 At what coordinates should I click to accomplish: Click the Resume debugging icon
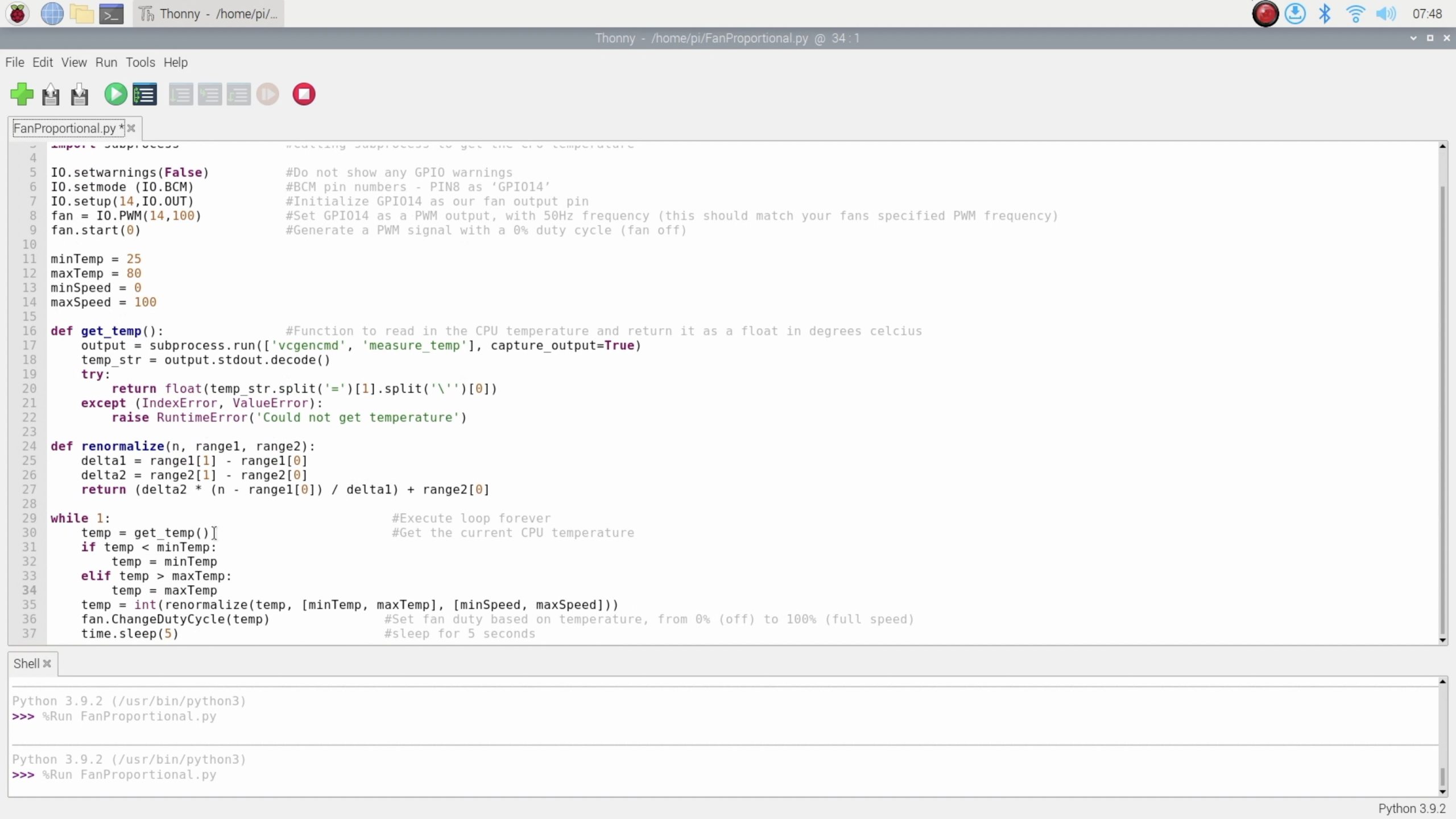[268, 94]
